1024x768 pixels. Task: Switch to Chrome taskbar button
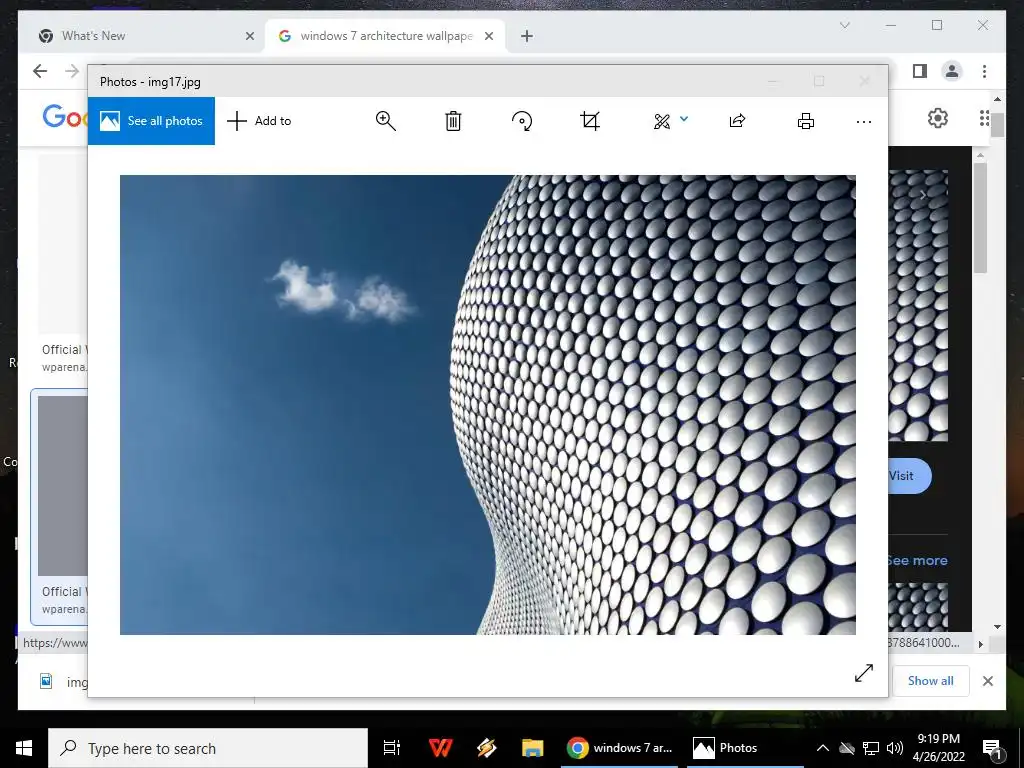tap(618, 748)
